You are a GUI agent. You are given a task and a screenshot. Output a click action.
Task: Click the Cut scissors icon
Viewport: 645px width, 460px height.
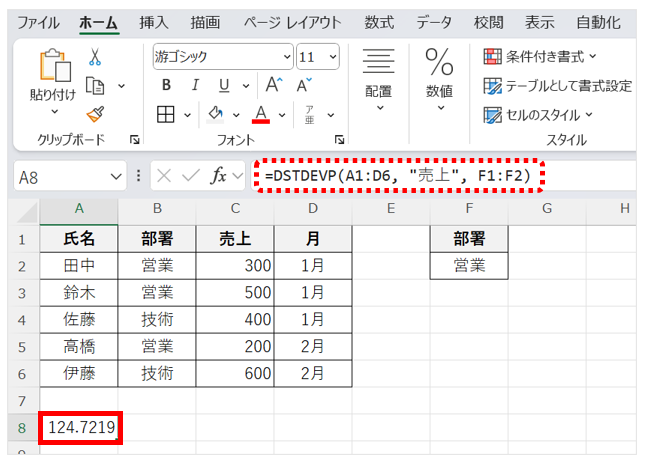click(x=96, y=58)
